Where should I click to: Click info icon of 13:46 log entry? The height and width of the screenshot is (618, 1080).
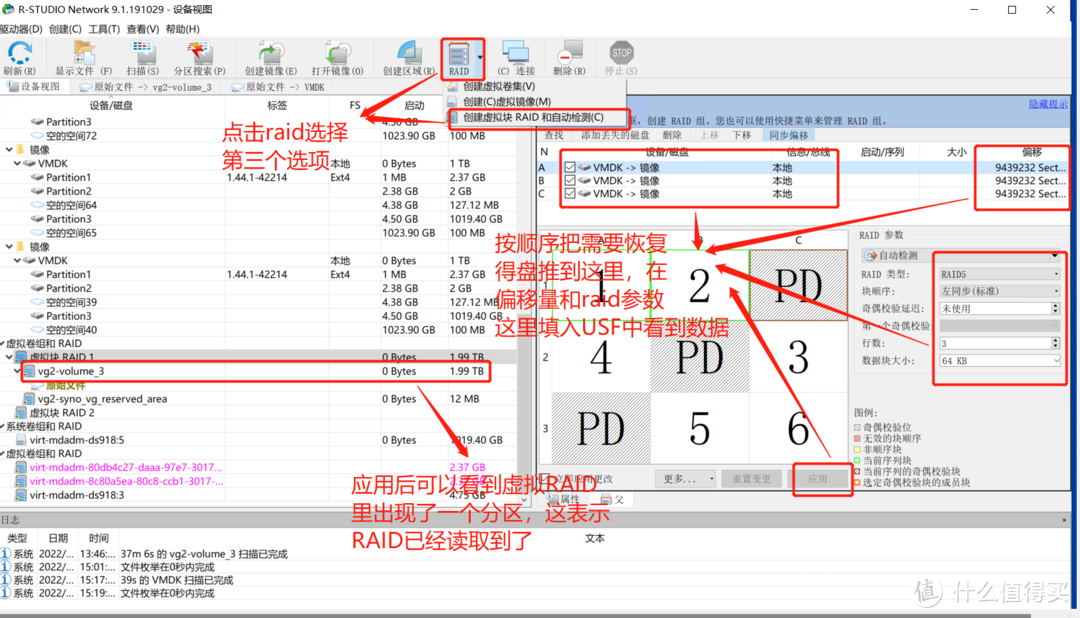click(x=6, y=553)
